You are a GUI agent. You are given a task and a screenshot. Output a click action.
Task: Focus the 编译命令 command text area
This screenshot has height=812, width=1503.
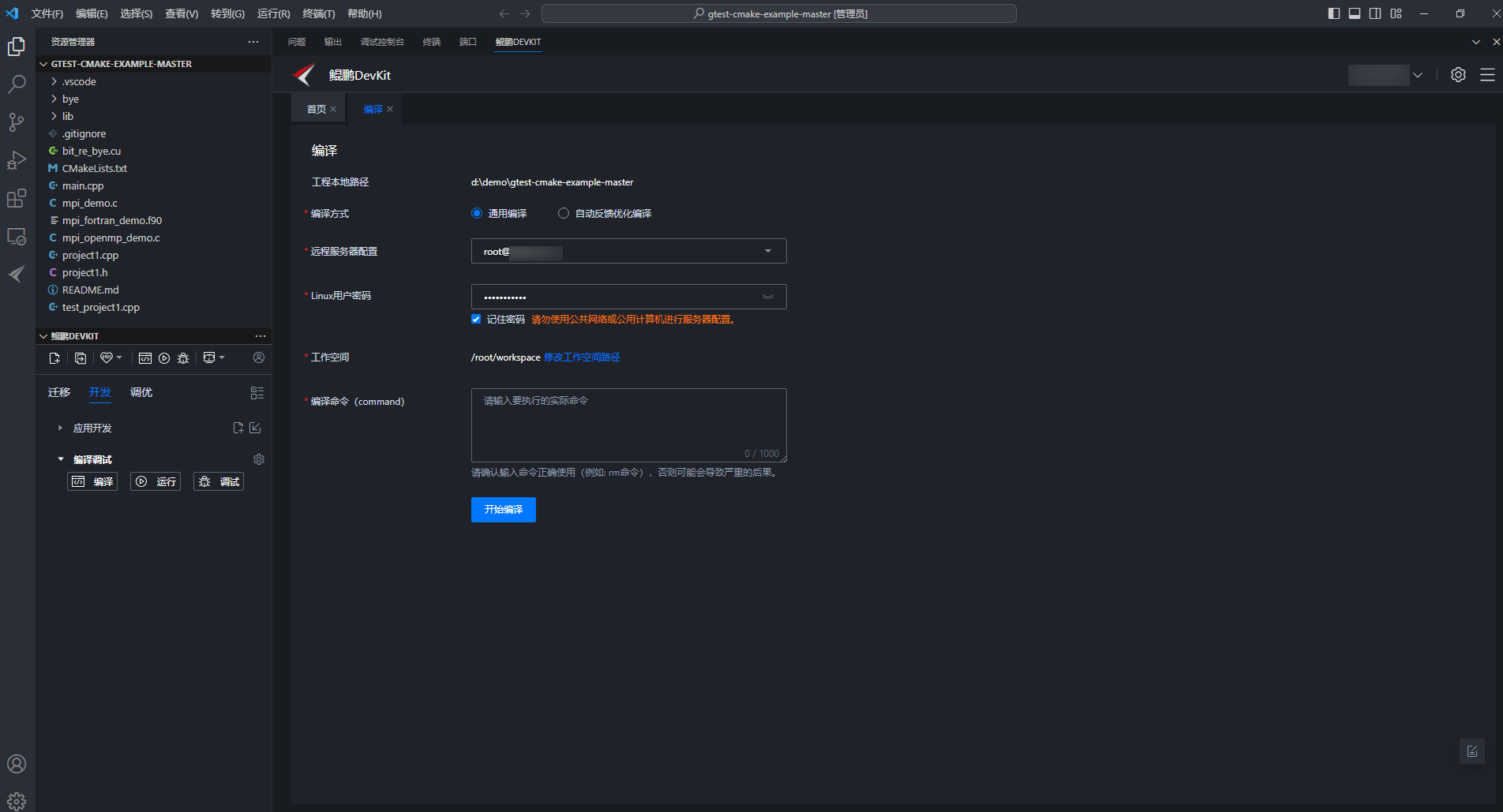click(x=629, y=425)
